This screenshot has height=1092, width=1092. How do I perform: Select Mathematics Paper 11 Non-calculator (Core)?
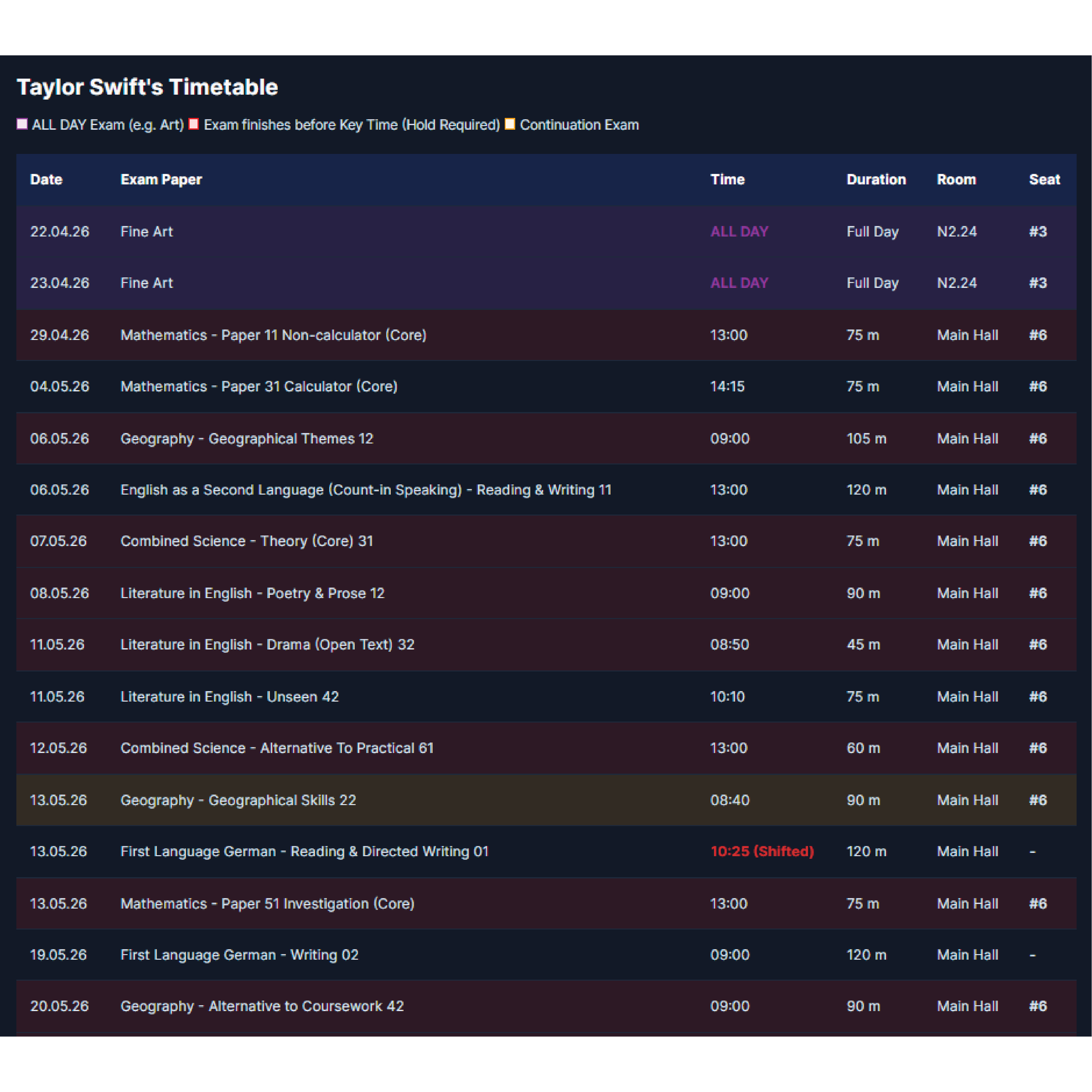273,335
